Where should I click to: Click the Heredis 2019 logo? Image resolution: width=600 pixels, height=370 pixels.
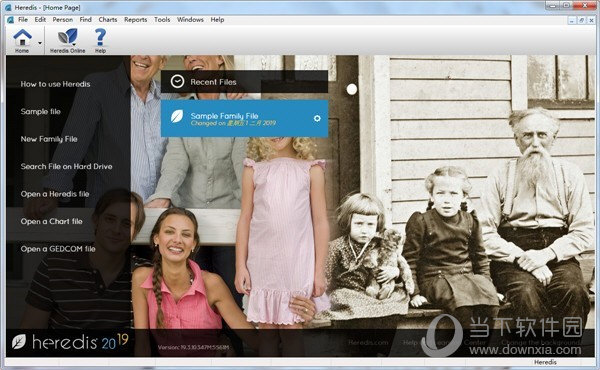[x=70, y=342]
